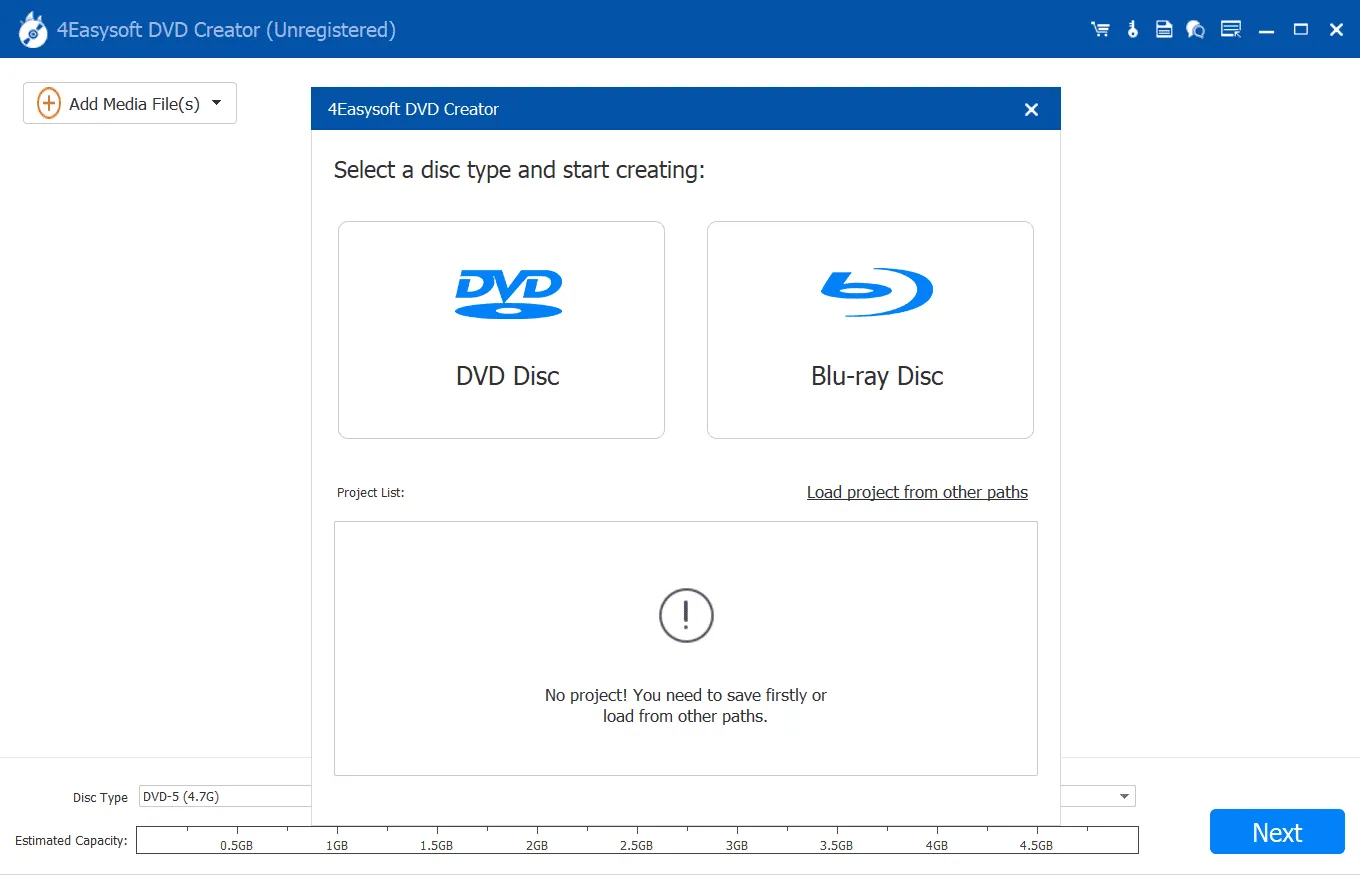Click the 'Disc Type' label in bottom bar
The image size is (1360, 875).
(x=100, y=798)
